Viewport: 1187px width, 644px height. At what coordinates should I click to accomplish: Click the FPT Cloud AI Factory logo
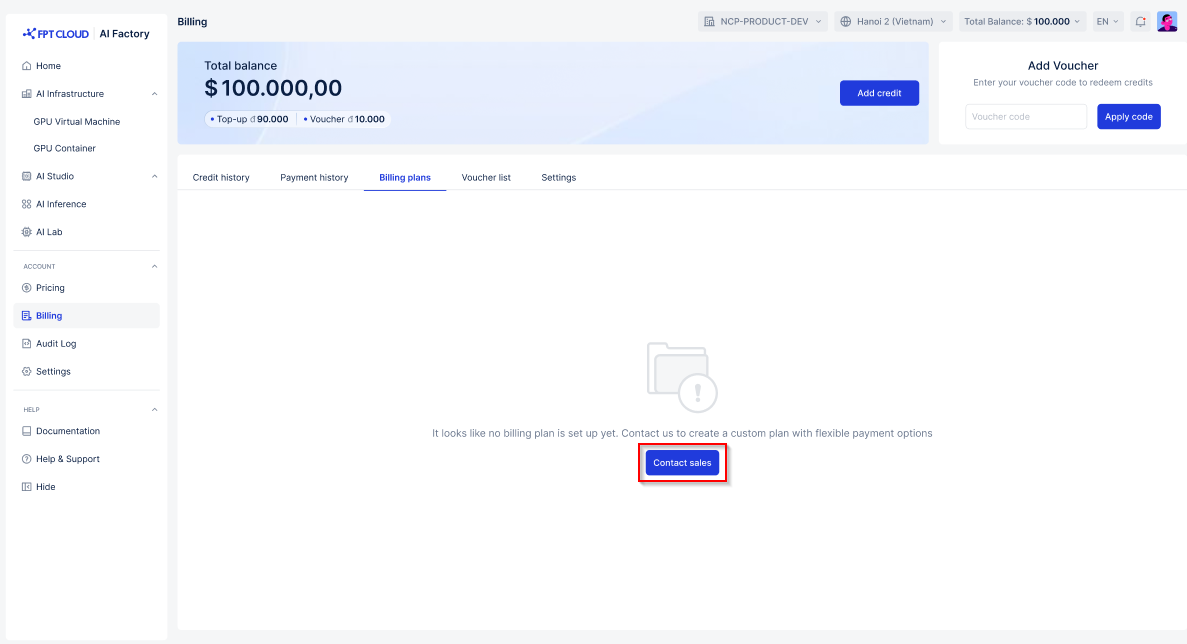pos(86,33)
